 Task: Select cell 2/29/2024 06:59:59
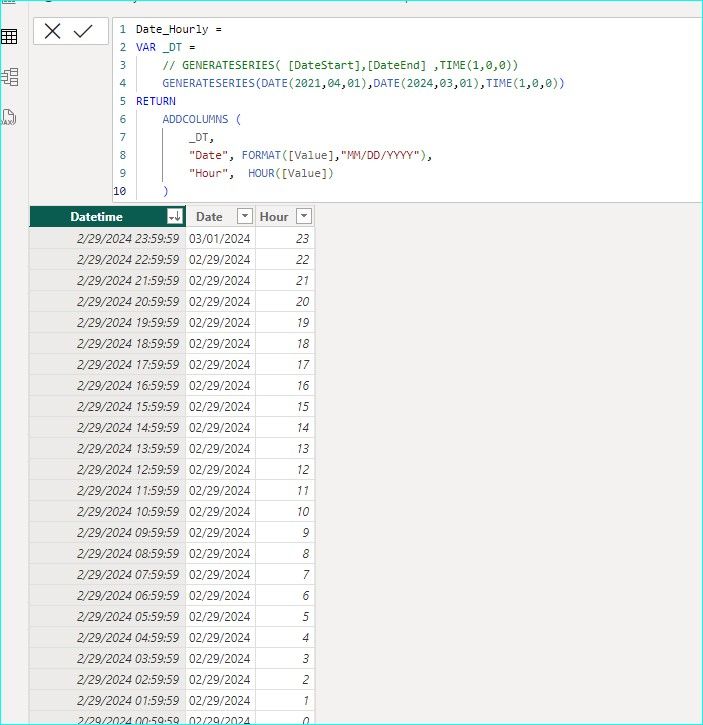click(107, 596)
